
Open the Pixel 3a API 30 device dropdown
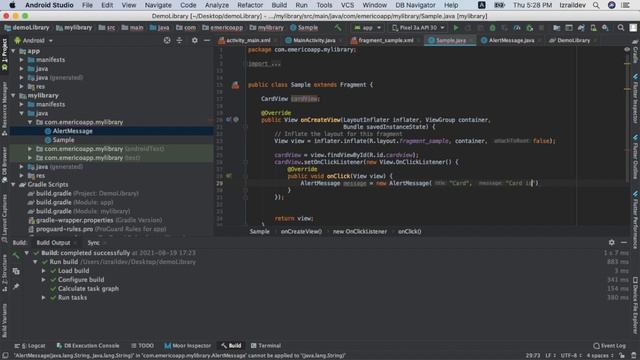[418, 28]
